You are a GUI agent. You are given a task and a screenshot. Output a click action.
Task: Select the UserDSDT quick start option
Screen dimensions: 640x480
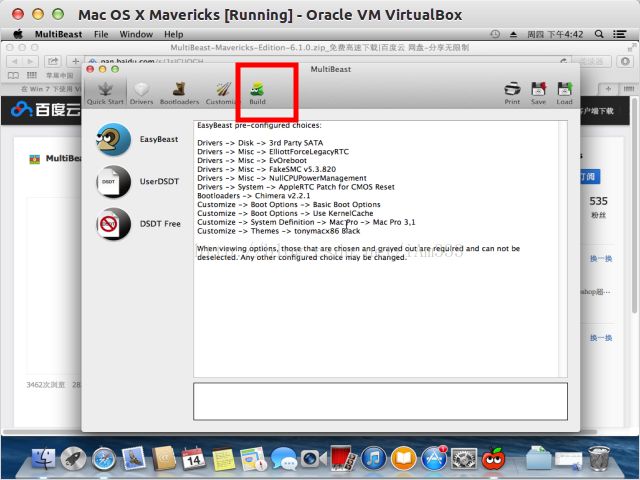(138, 182)
